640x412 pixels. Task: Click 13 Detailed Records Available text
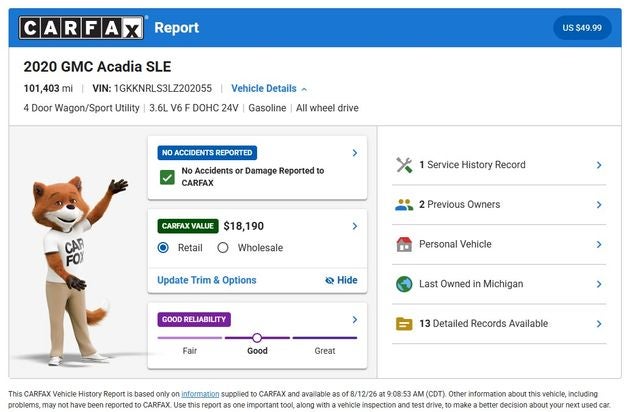tap(484, 324)
